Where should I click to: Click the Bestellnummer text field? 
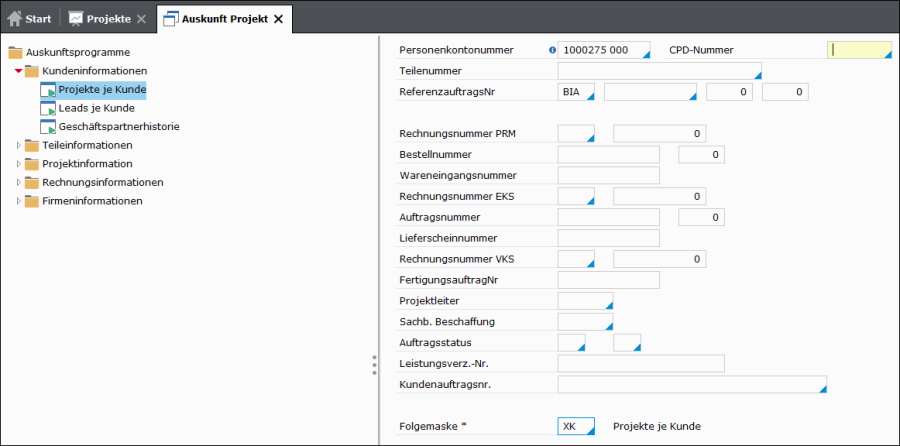tap(609, 154)
